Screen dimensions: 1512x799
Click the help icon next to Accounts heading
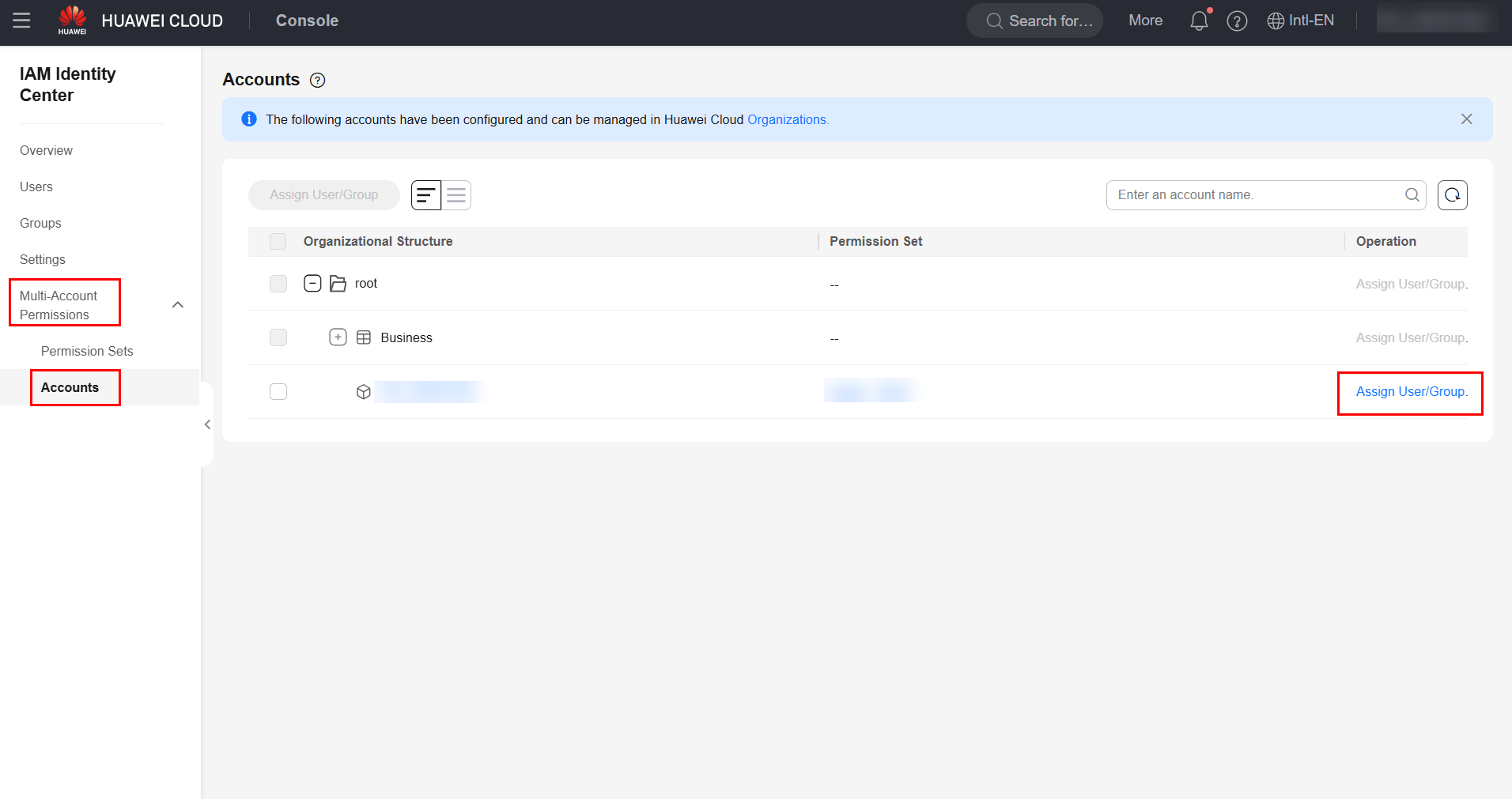pyautogui.click(x=318, y=80)
